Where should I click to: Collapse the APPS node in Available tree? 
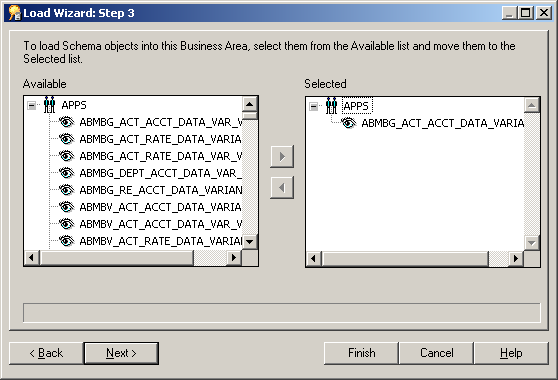[32, 105]
